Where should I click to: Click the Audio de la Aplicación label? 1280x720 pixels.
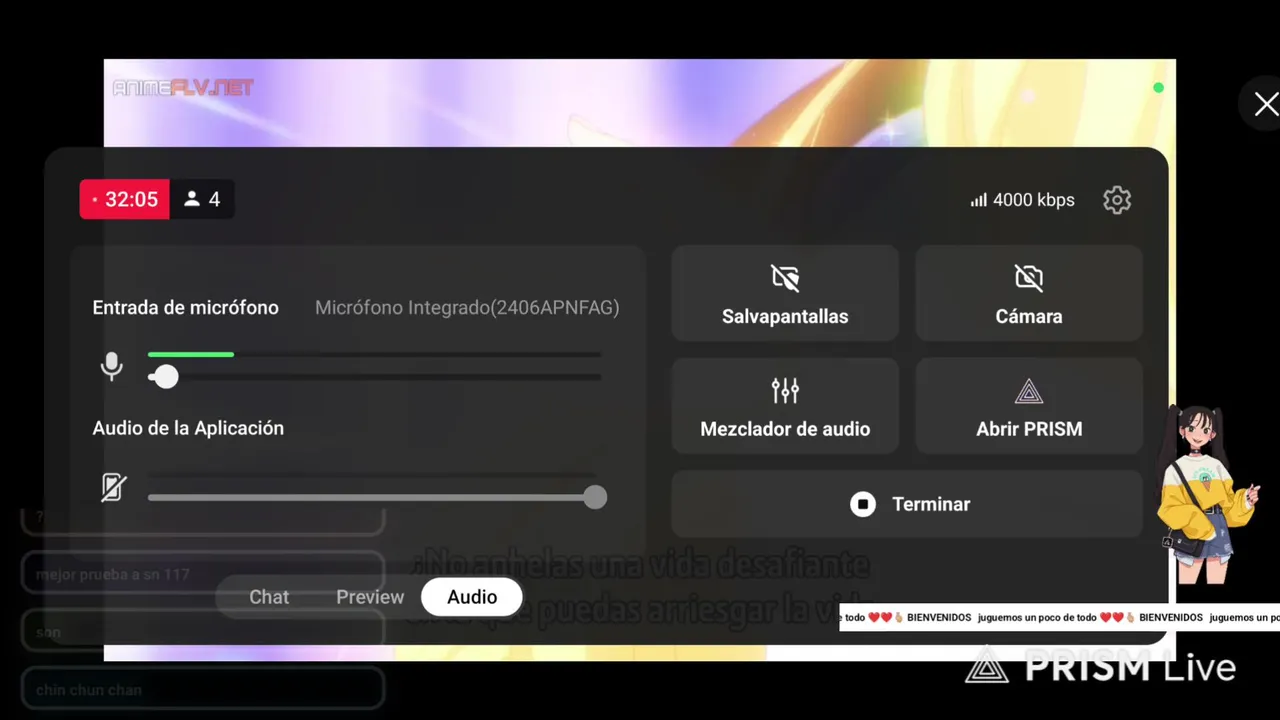[188, 428]
